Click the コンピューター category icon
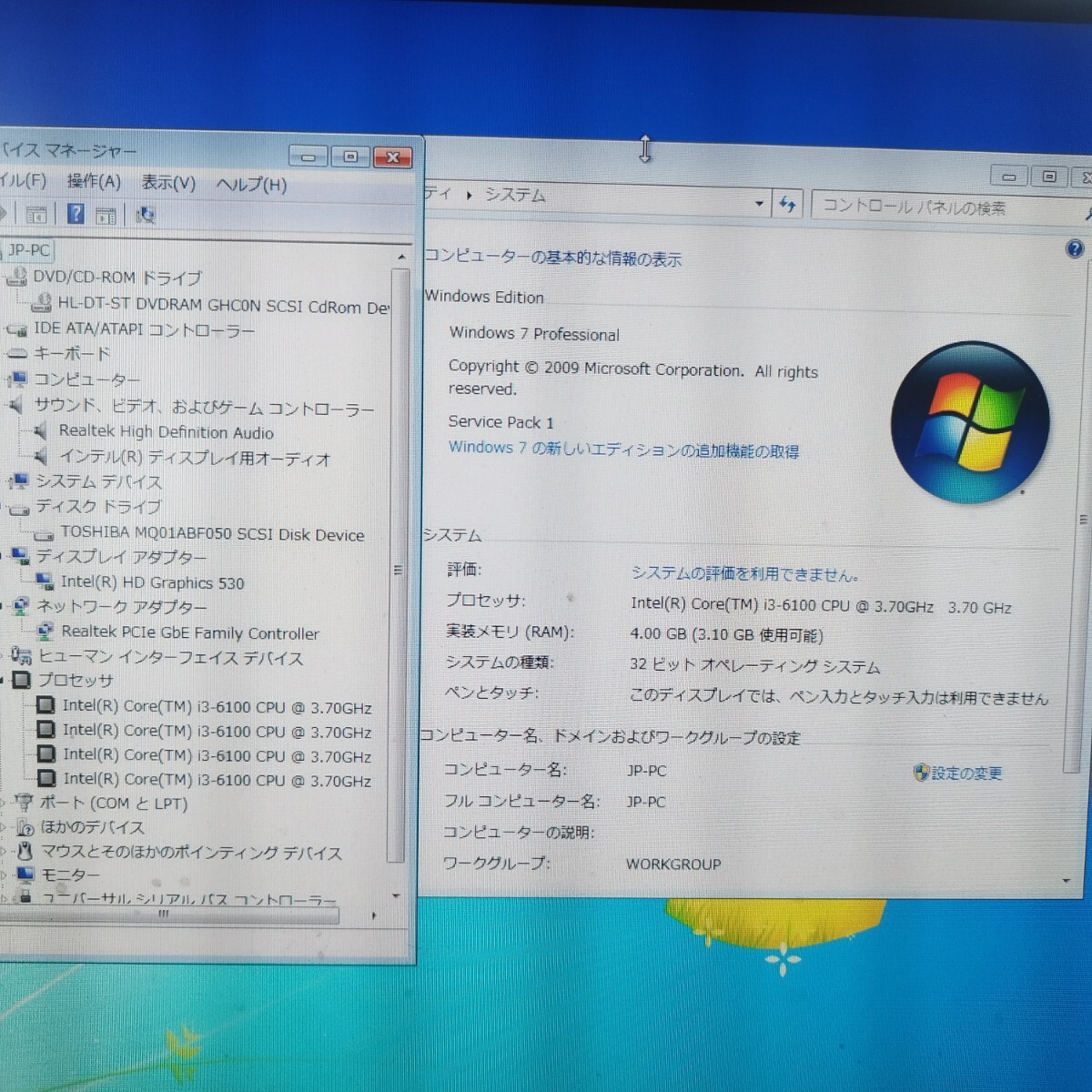The height and width of the screenshot is (1092, 1092). (17, 379)
